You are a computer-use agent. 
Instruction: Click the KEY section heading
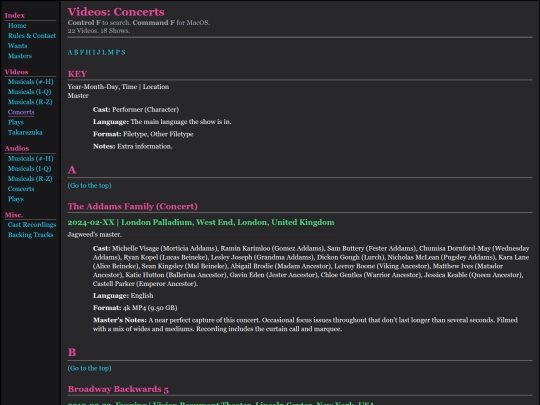pyautogui.click(x=77, y=74)
